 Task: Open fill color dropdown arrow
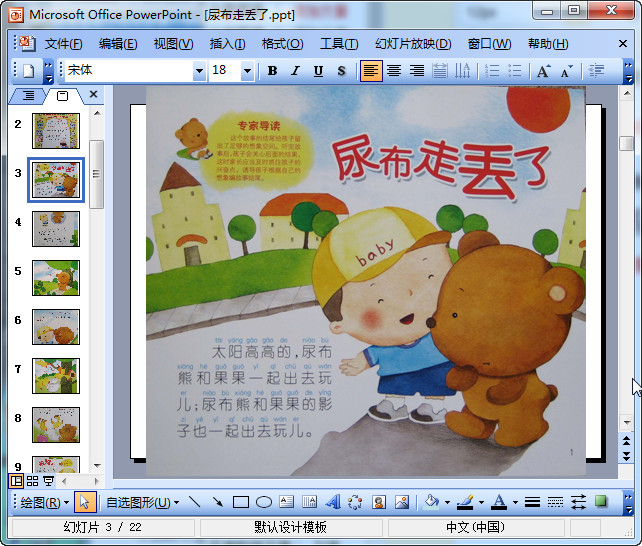click(447, 502)
